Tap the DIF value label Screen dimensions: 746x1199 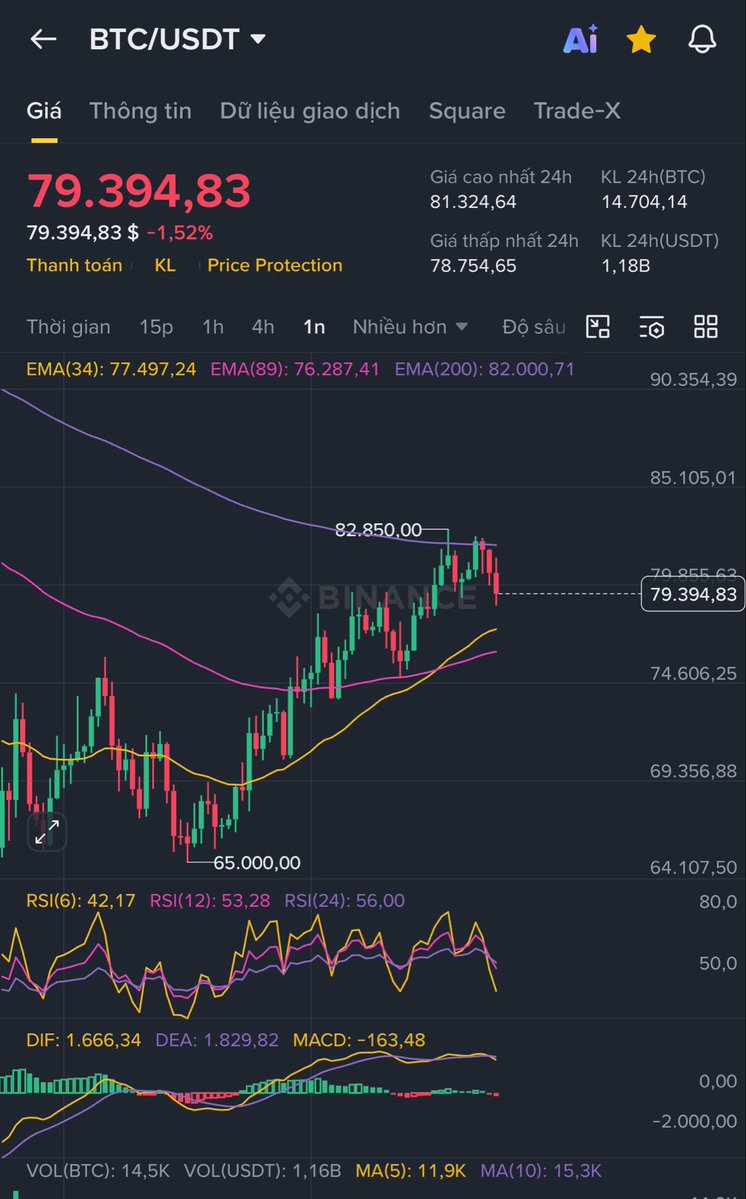pyautogui.click(x=83, y=1040)
